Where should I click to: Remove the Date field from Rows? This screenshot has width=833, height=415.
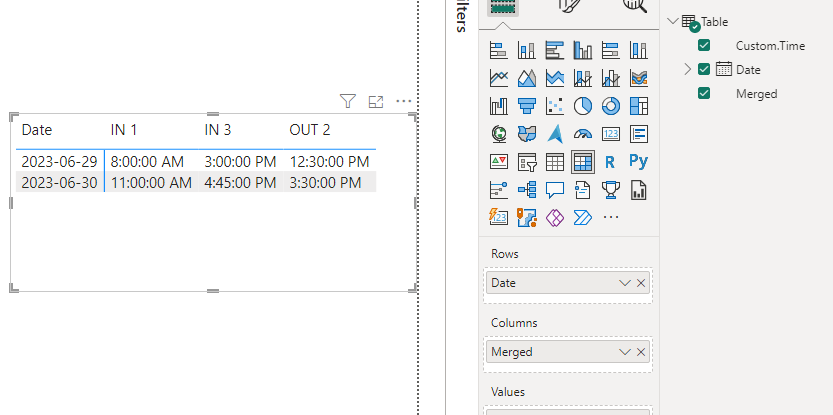pos(641,283)
